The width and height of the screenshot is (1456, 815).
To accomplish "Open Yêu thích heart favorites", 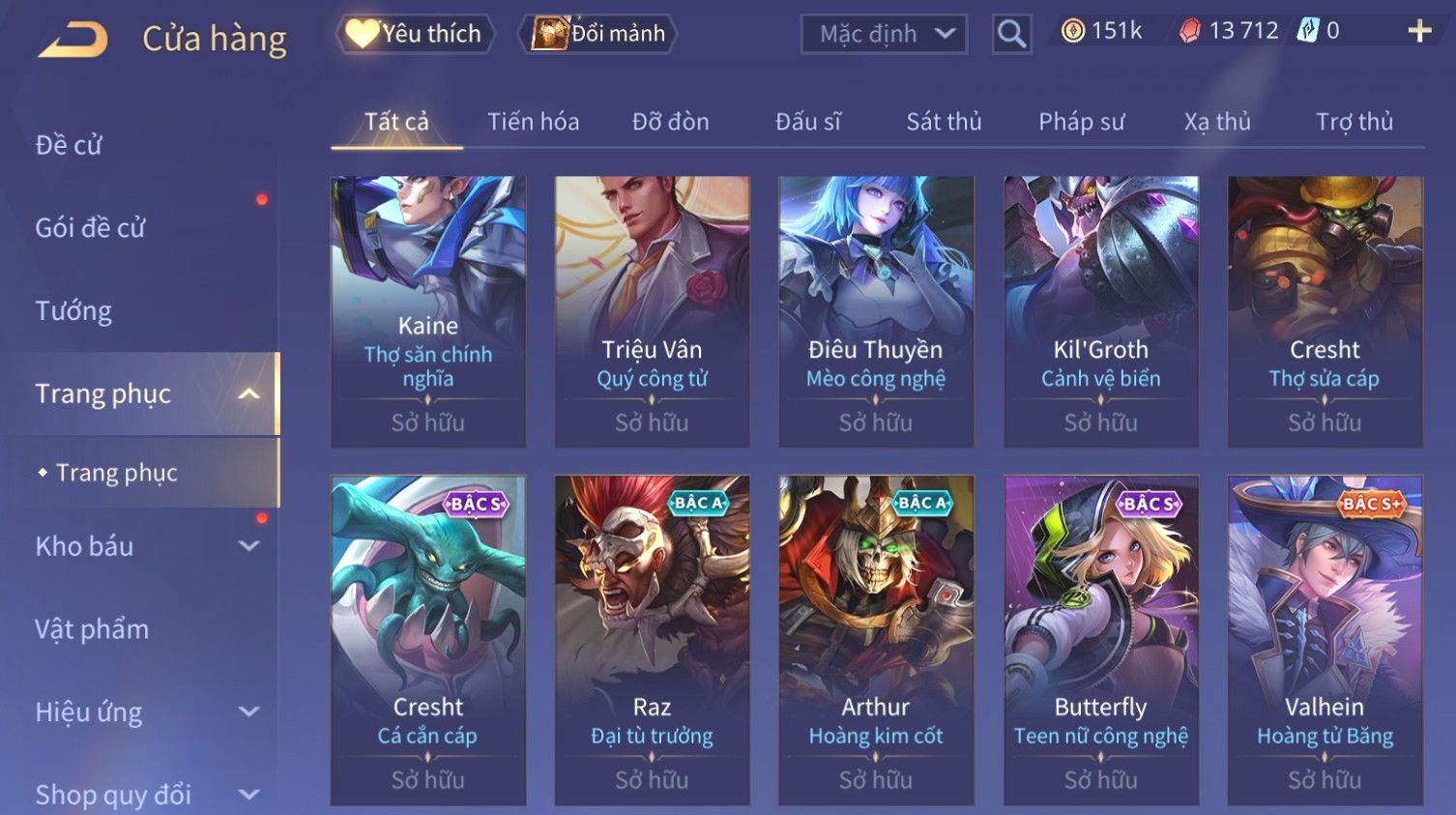I will [363, 34].
